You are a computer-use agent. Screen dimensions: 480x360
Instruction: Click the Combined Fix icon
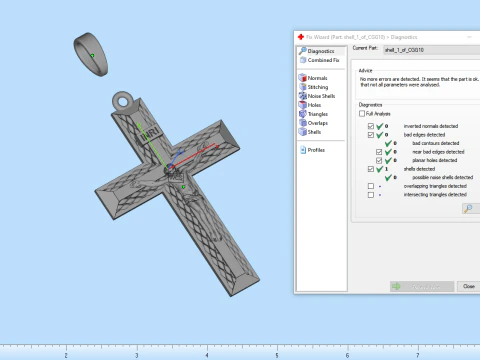point(303,60)
